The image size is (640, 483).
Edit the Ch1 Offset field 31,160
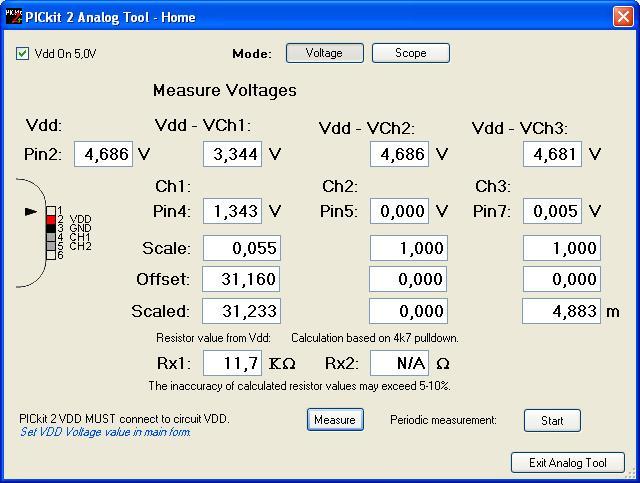click(x=241, y=279)
